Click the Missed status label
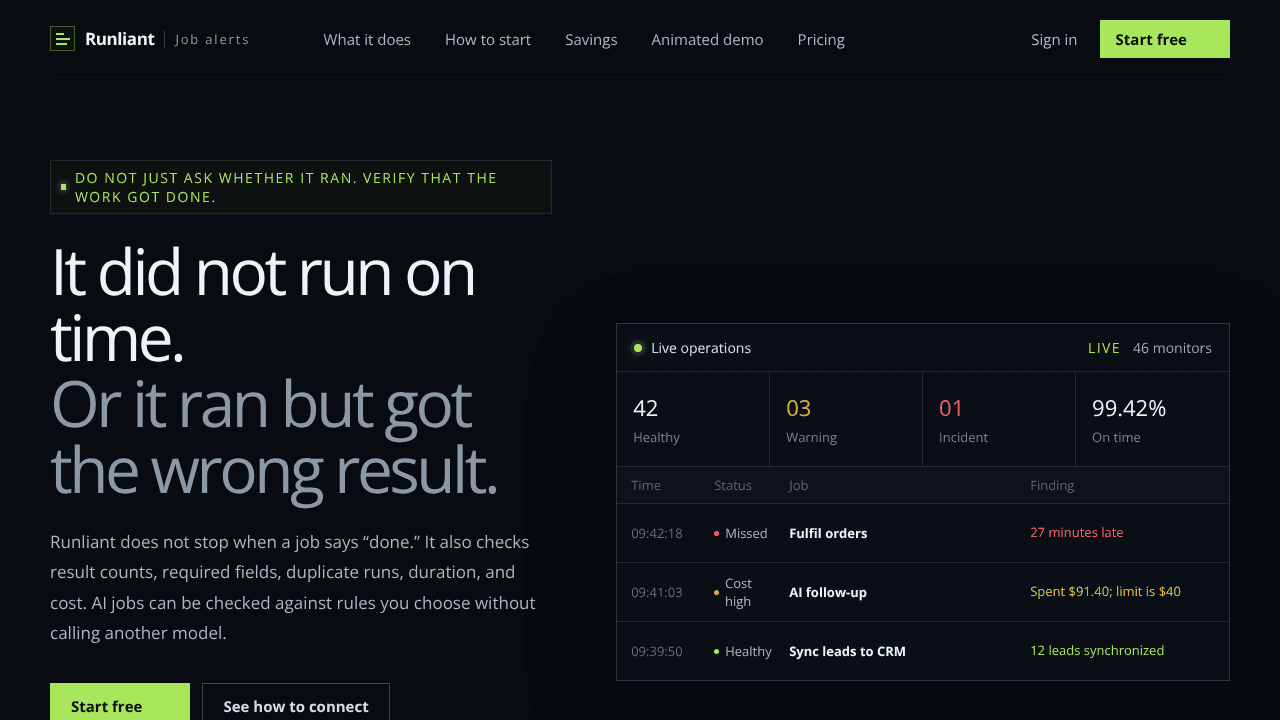Viewport: 1280px width, 720px height. [746, 533]
